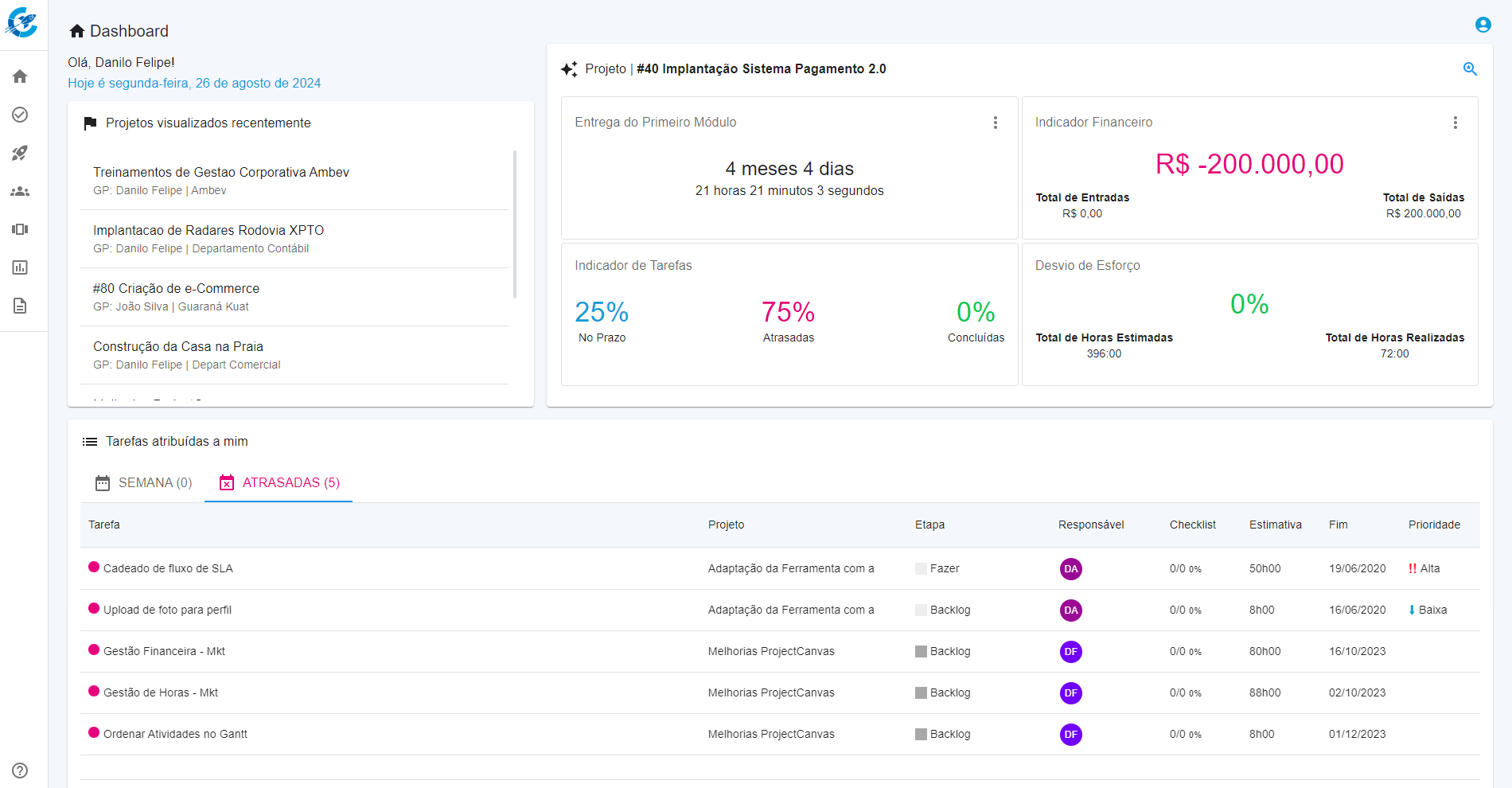Open the user account profile icon
Image resolution: width=1512 pixels, height=788 pixels.
click(1483, 25)
